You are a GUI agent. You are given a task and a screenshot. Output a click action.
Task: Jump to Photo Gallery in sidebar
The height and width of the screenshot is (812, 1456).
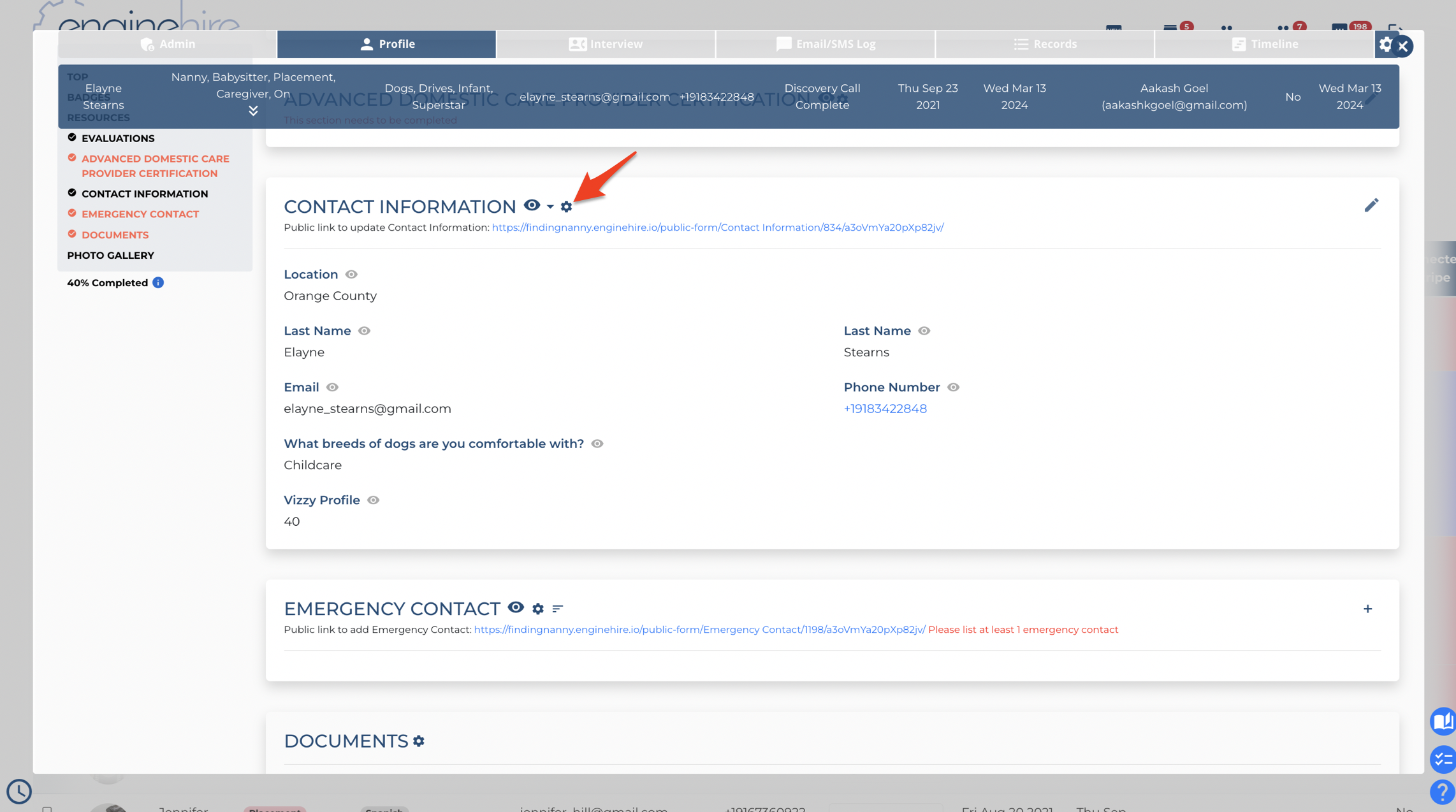(x=110, y=256)
